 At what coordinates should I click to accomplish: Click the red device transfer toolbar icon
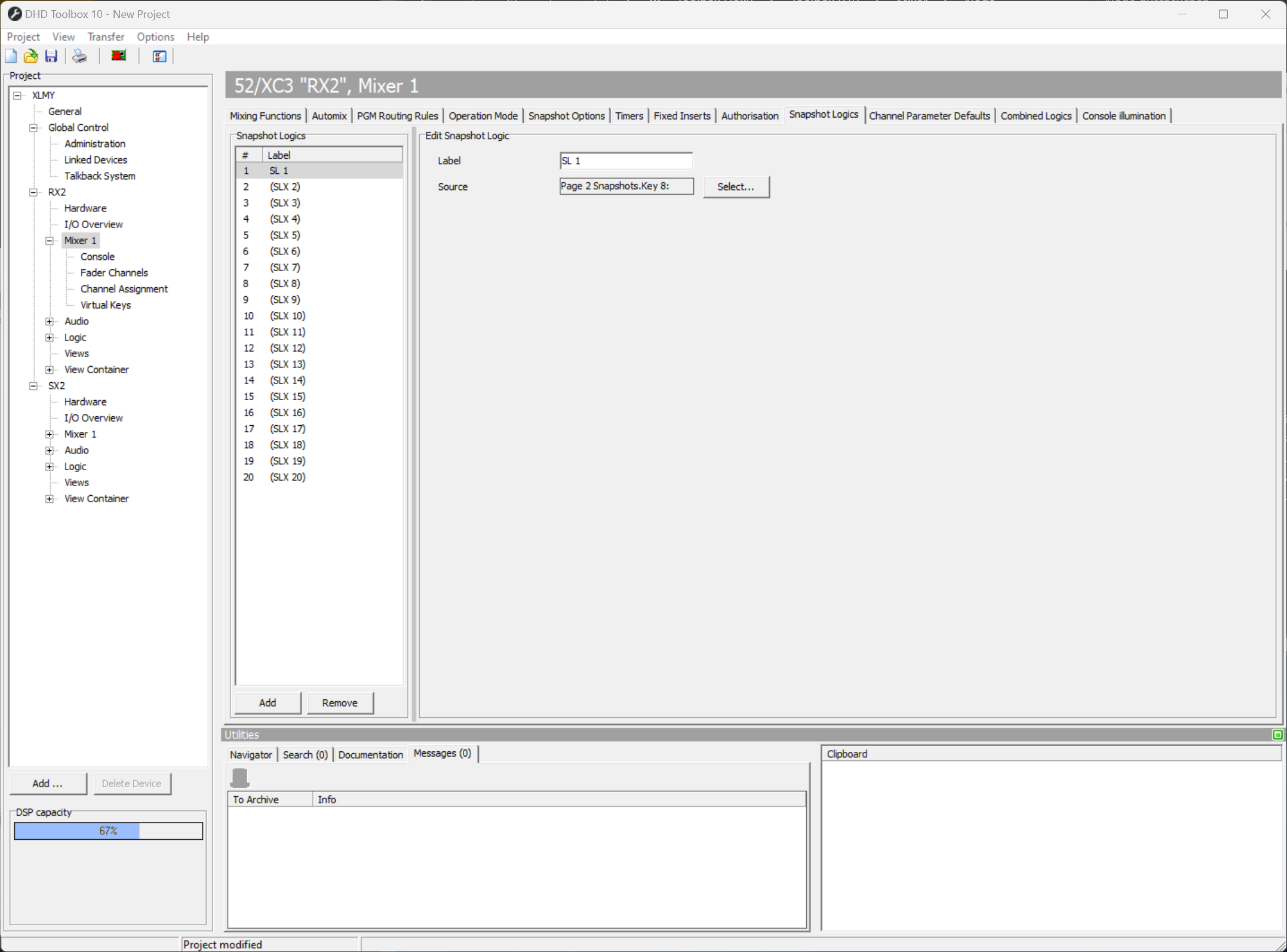point(118,56)
